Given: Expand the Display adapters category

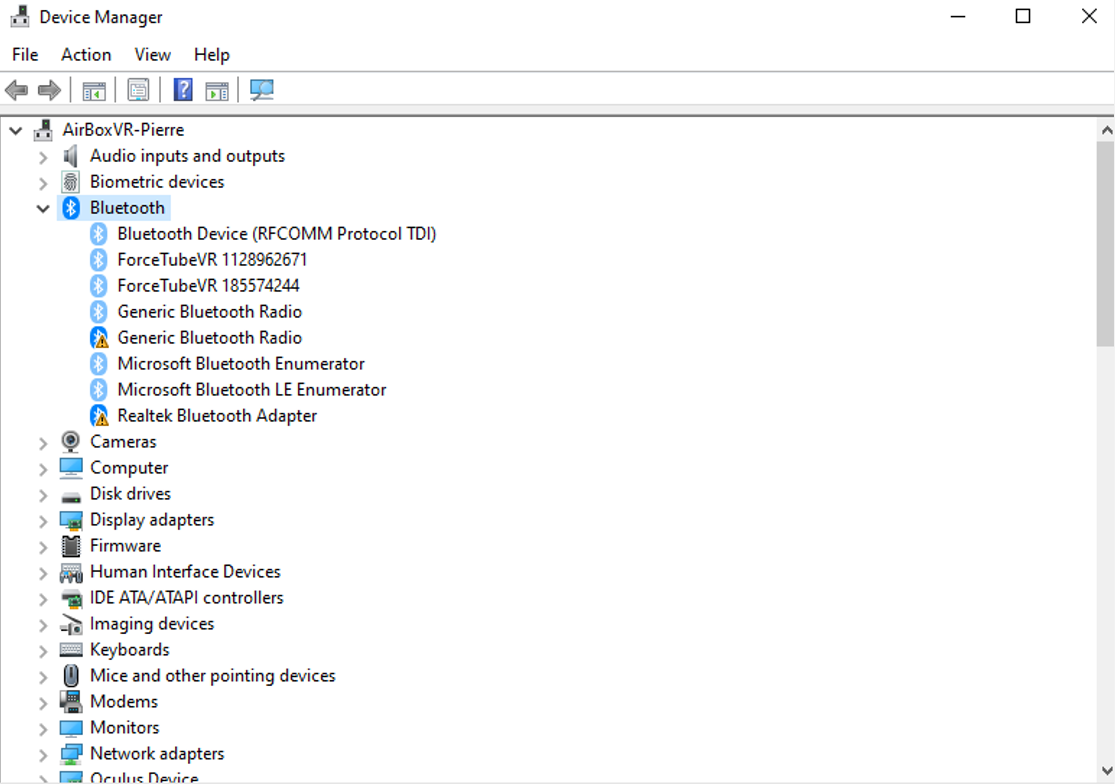Looking at the screenshot, I should click(x=43, y=520).
